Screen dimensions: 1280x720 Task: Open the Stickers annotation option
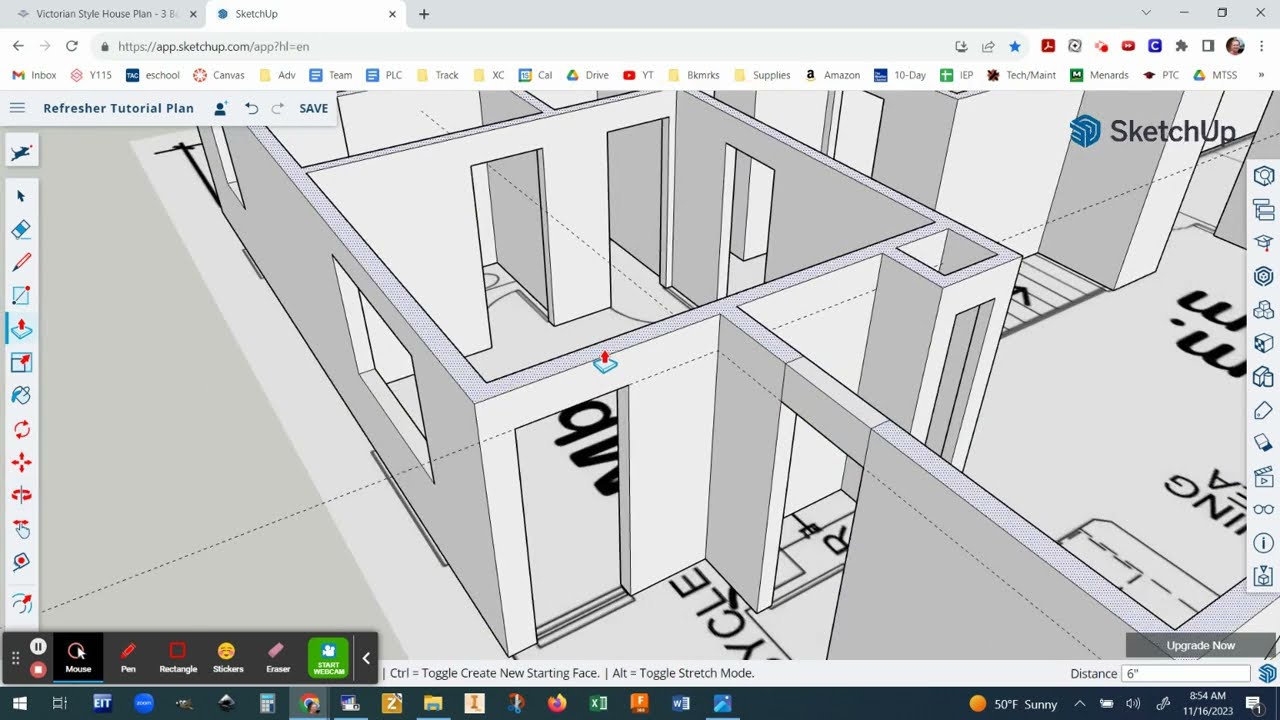click(x=228, y=657)
